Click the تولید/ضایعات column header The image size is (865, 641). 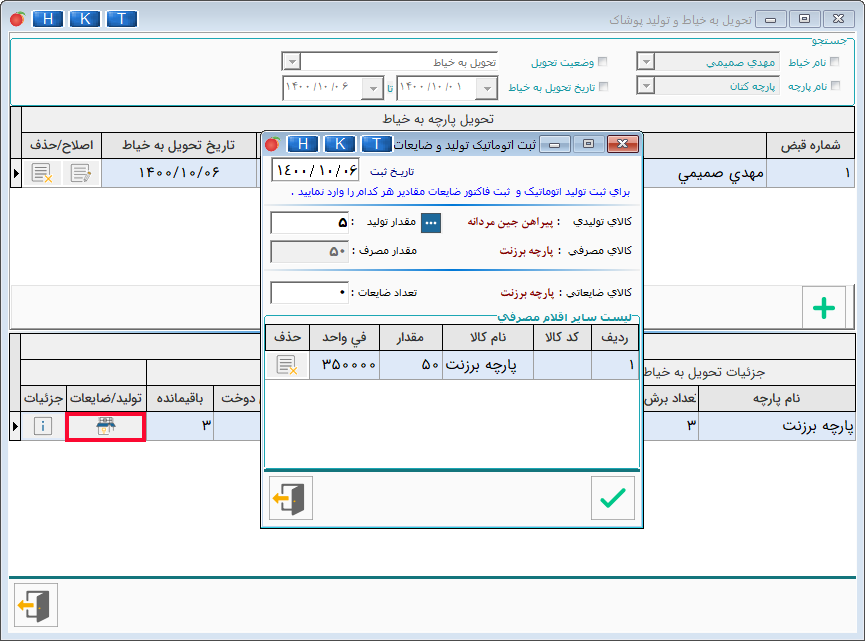click(106, 399)
